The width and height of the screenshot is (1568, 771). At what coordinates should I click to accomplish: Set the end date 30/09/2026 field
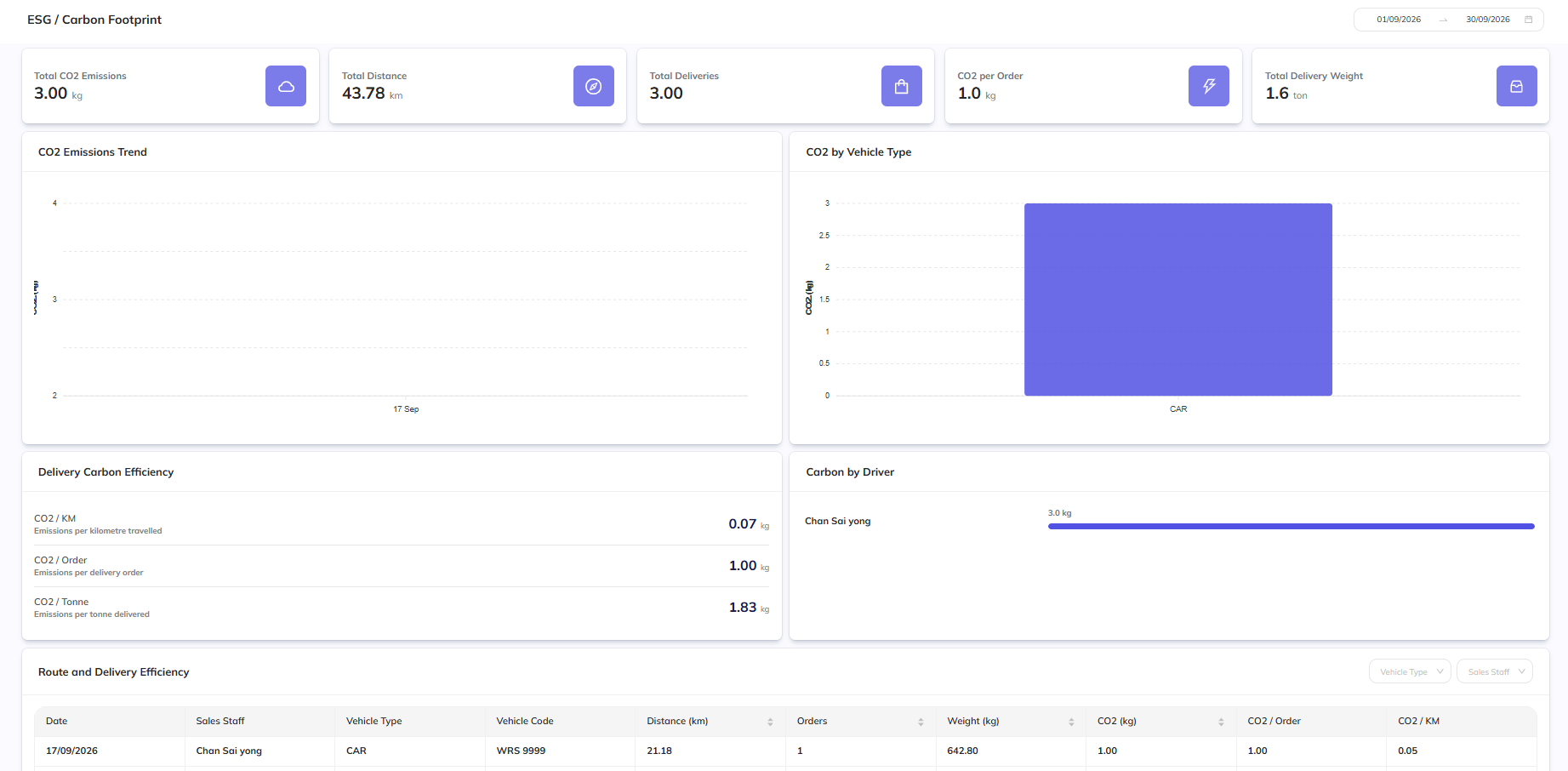(x=1488, y=20)
